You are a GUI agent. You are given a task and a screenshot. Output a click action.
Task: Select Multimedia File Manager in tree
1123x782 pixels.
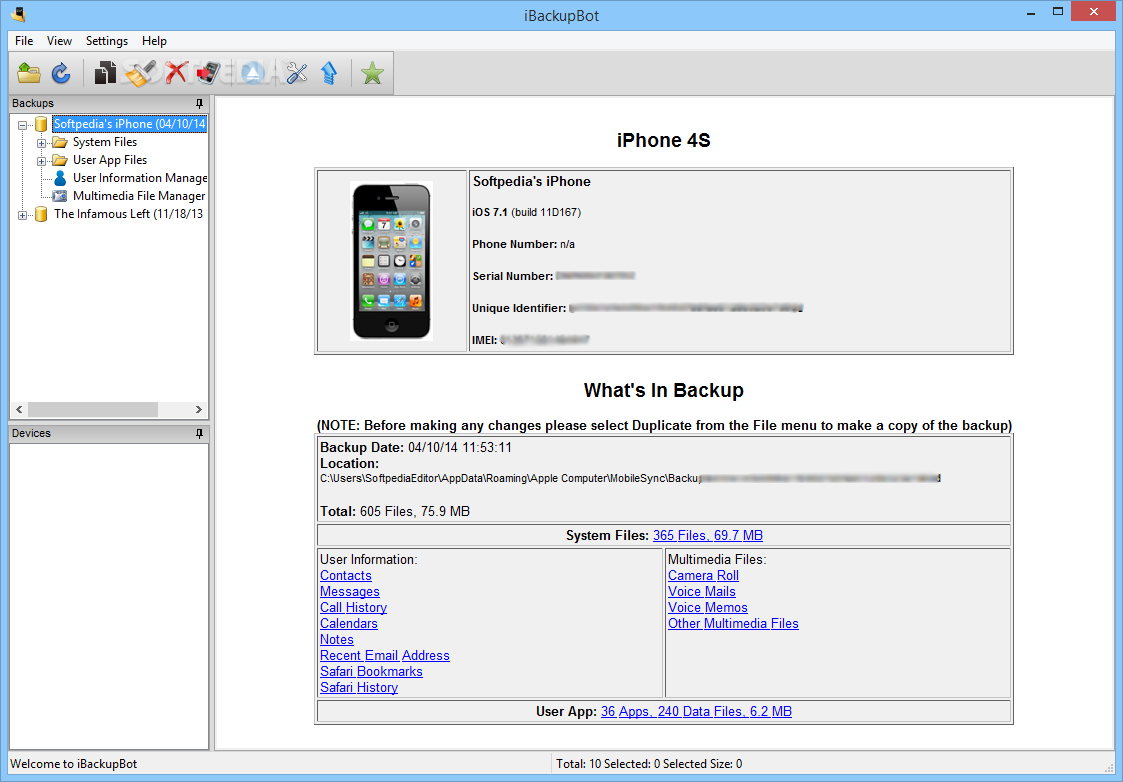(x=138, y=196)
